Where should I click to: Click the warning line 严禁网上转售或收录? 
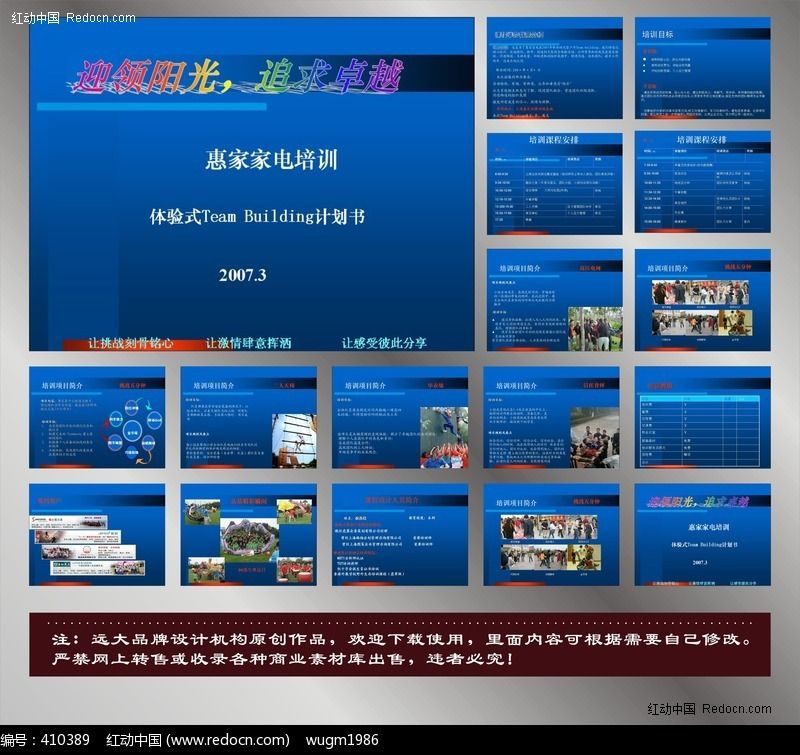point(283,659)
